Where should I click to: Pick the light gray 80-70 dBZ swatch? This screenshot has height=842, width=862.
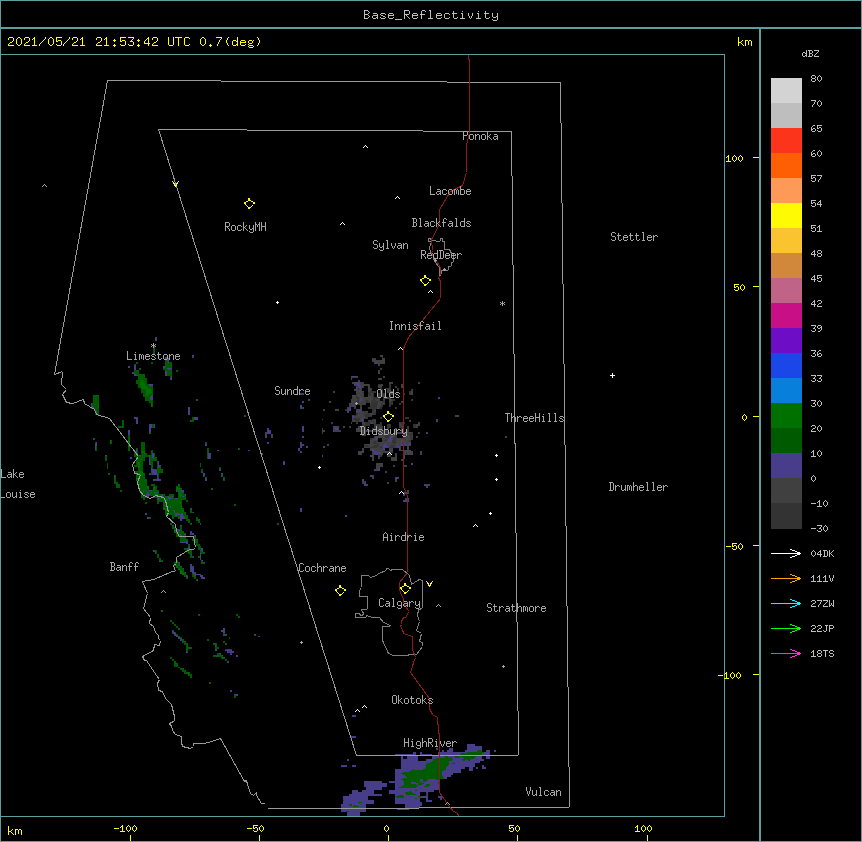[x=786, y=91]
